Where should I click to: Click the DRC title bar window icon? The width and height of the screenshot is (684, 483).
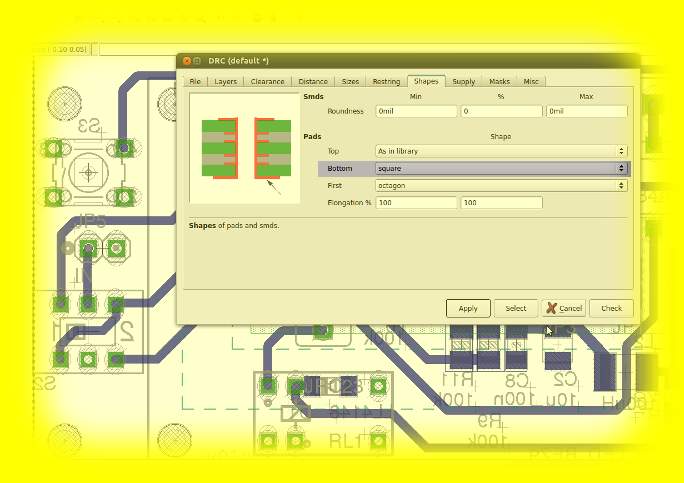(x=198, y=62)
